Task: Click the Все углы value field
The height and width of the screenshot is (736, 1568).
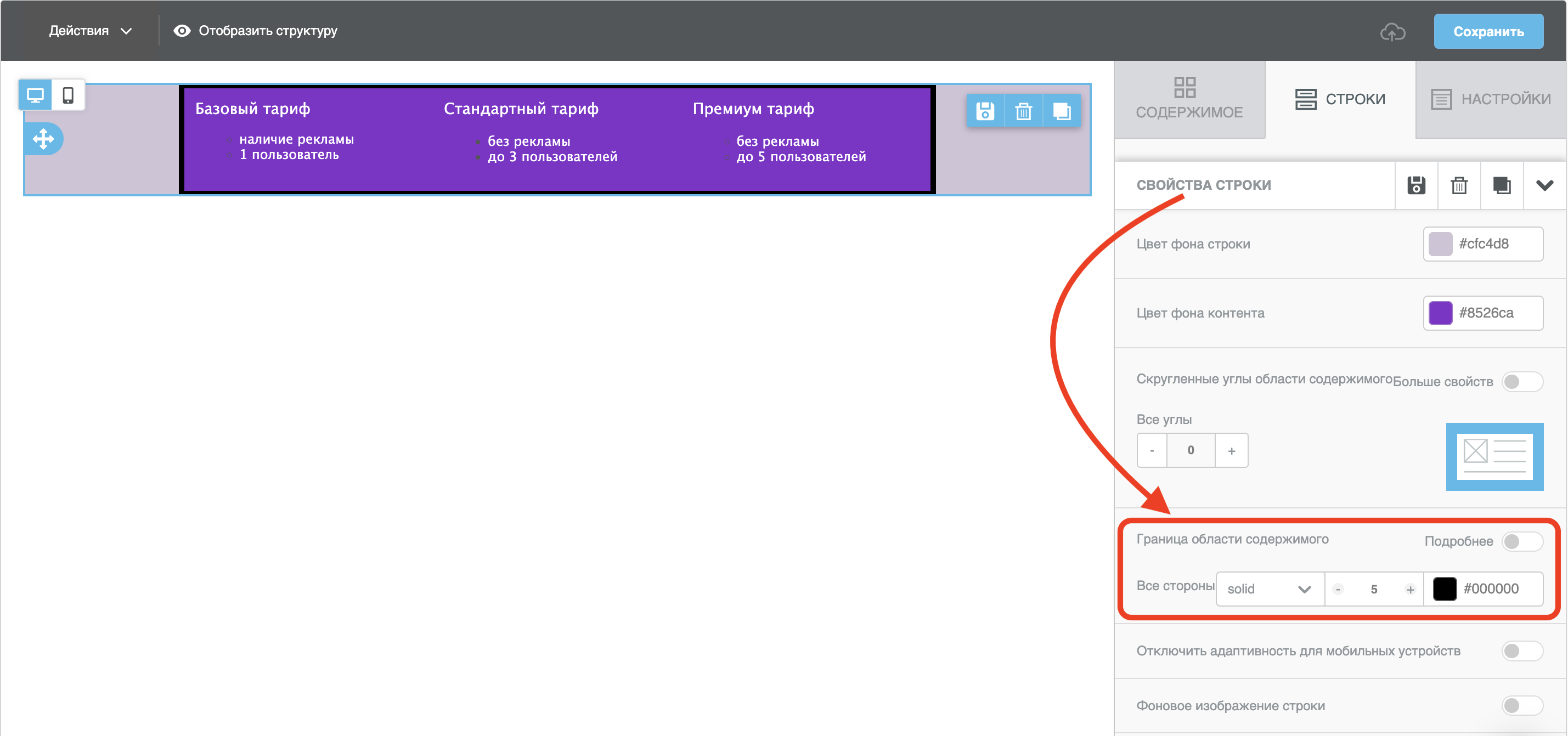Action: (x=1191, y=451)
